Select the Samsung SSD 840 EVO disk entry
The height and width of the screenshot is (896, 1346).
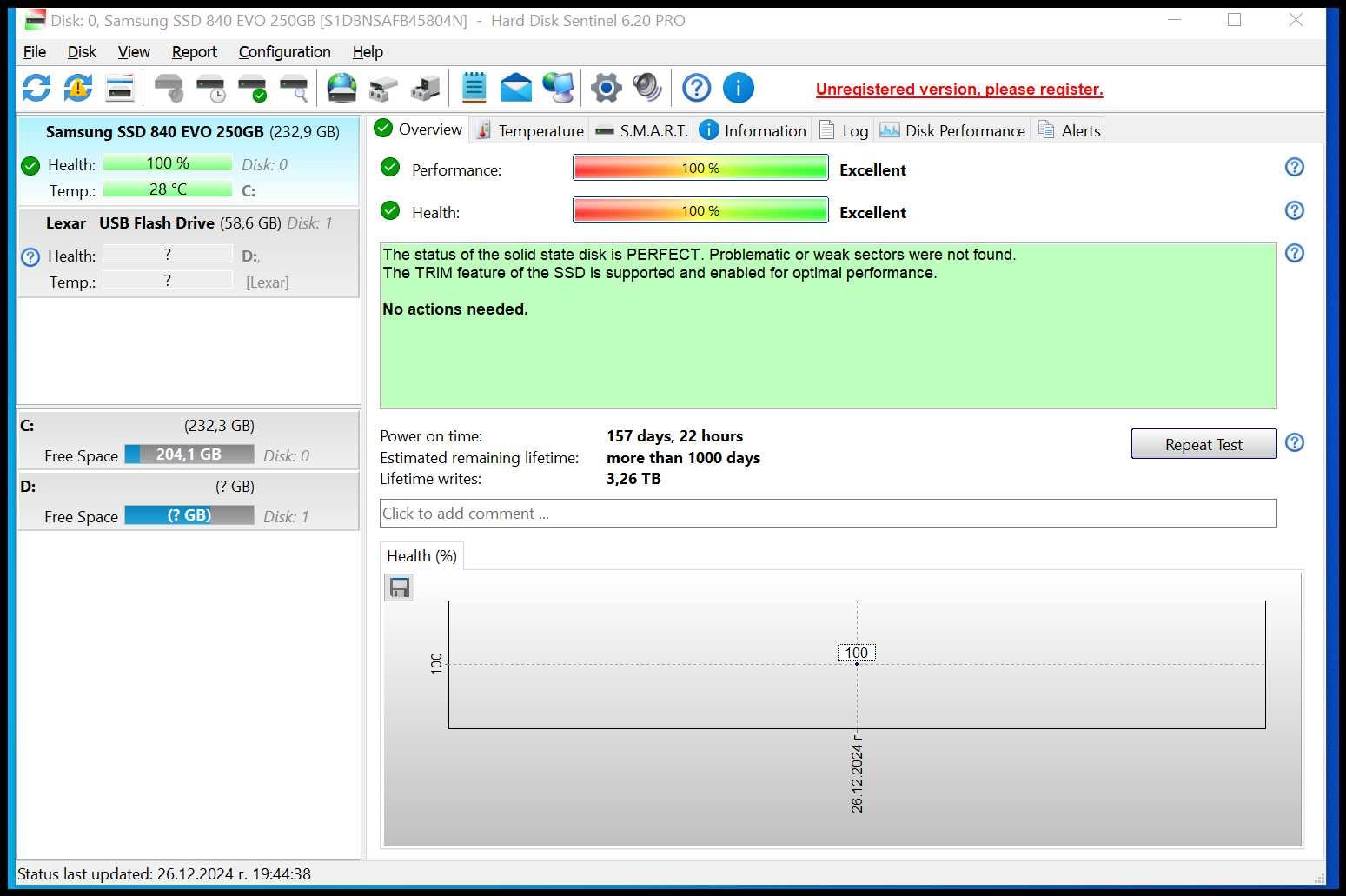189,161
